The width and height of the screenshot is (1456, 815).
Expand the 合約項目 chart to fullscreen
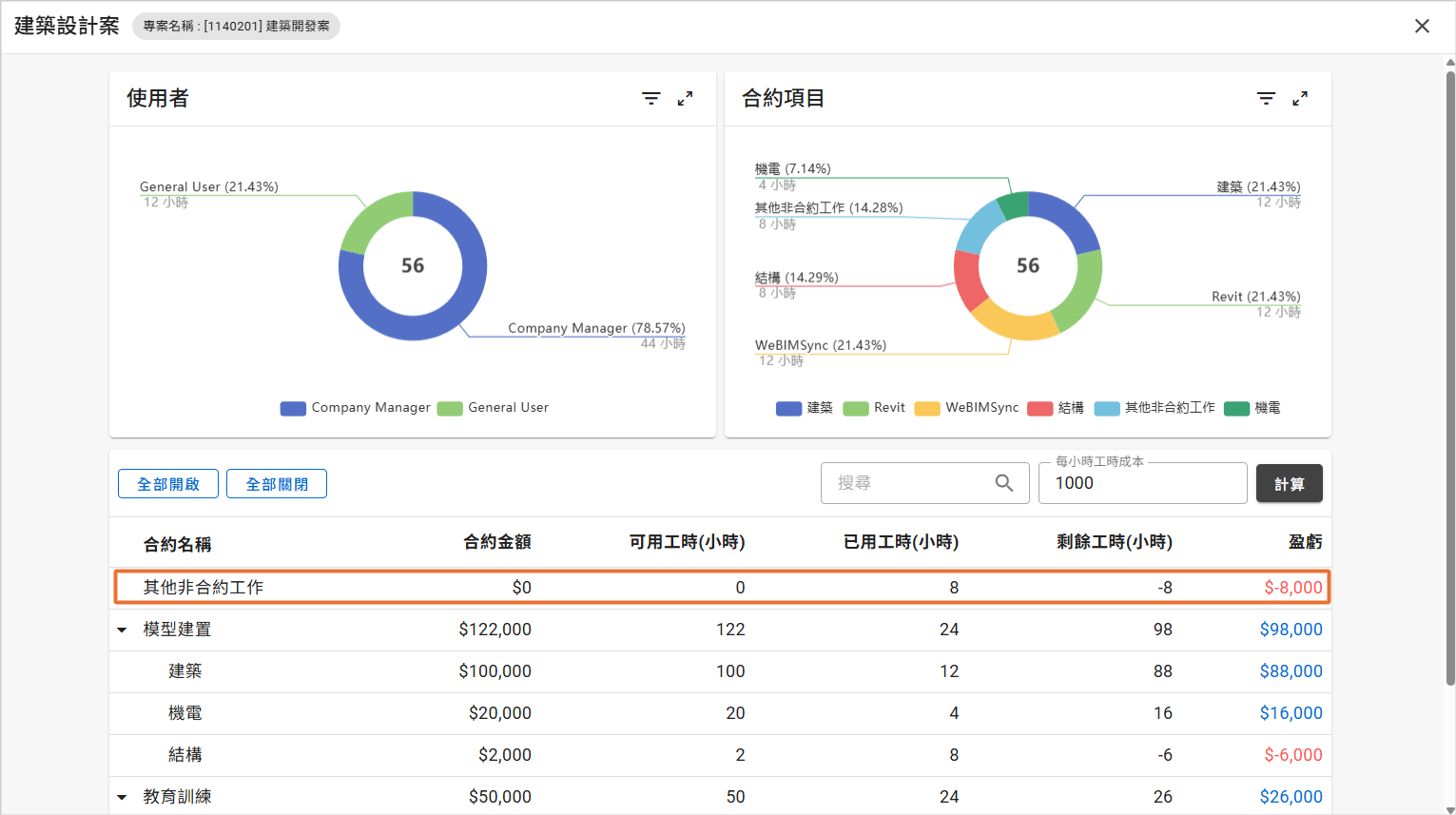pos(1300,98)
